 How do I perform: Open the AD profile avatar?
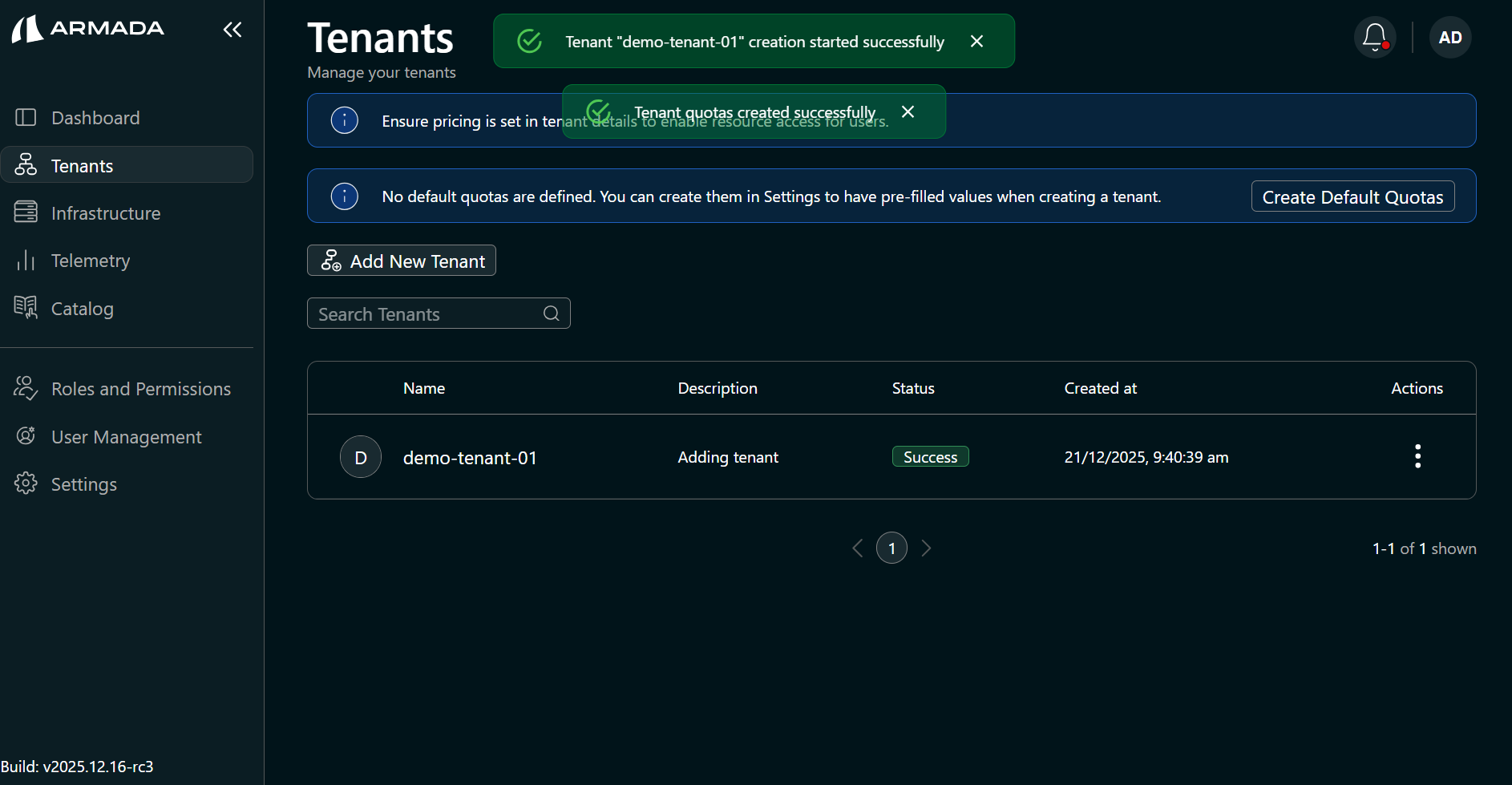tap(1449, 37)
